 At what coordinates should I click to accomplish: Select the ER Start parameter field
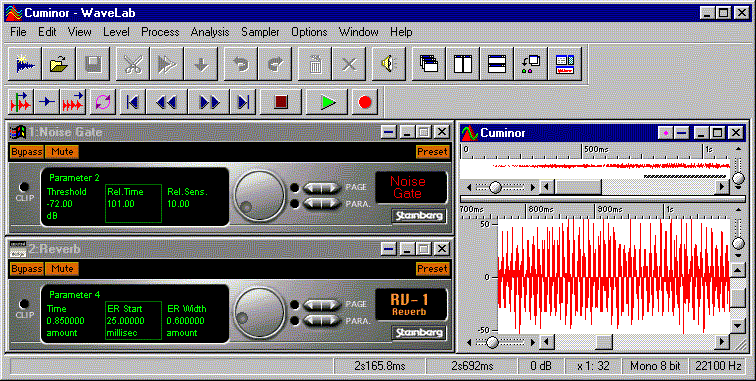134,321
